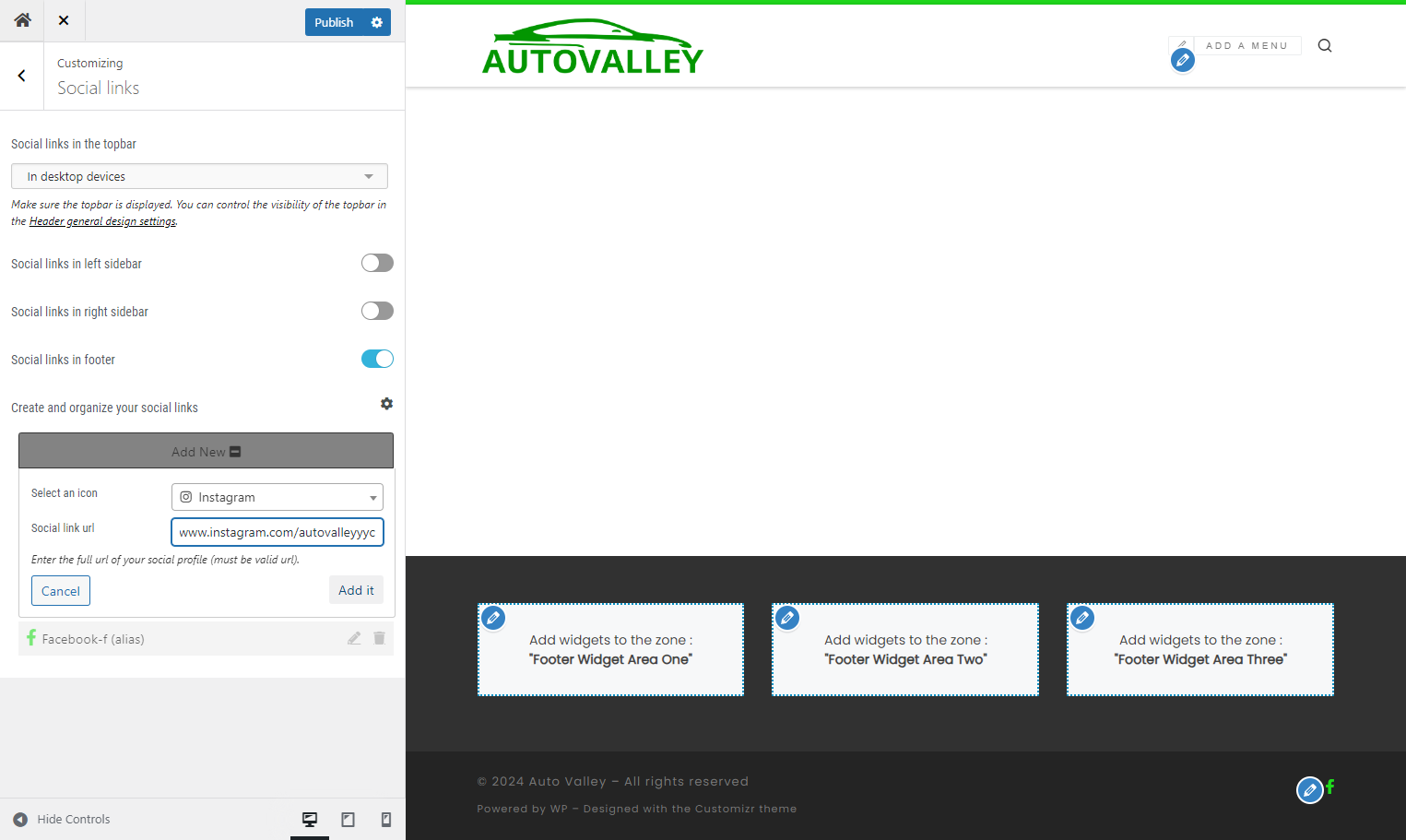Click the Facebook icon in footer
This screenshot has height=840, width=1406.
(x=1329, y=787)
